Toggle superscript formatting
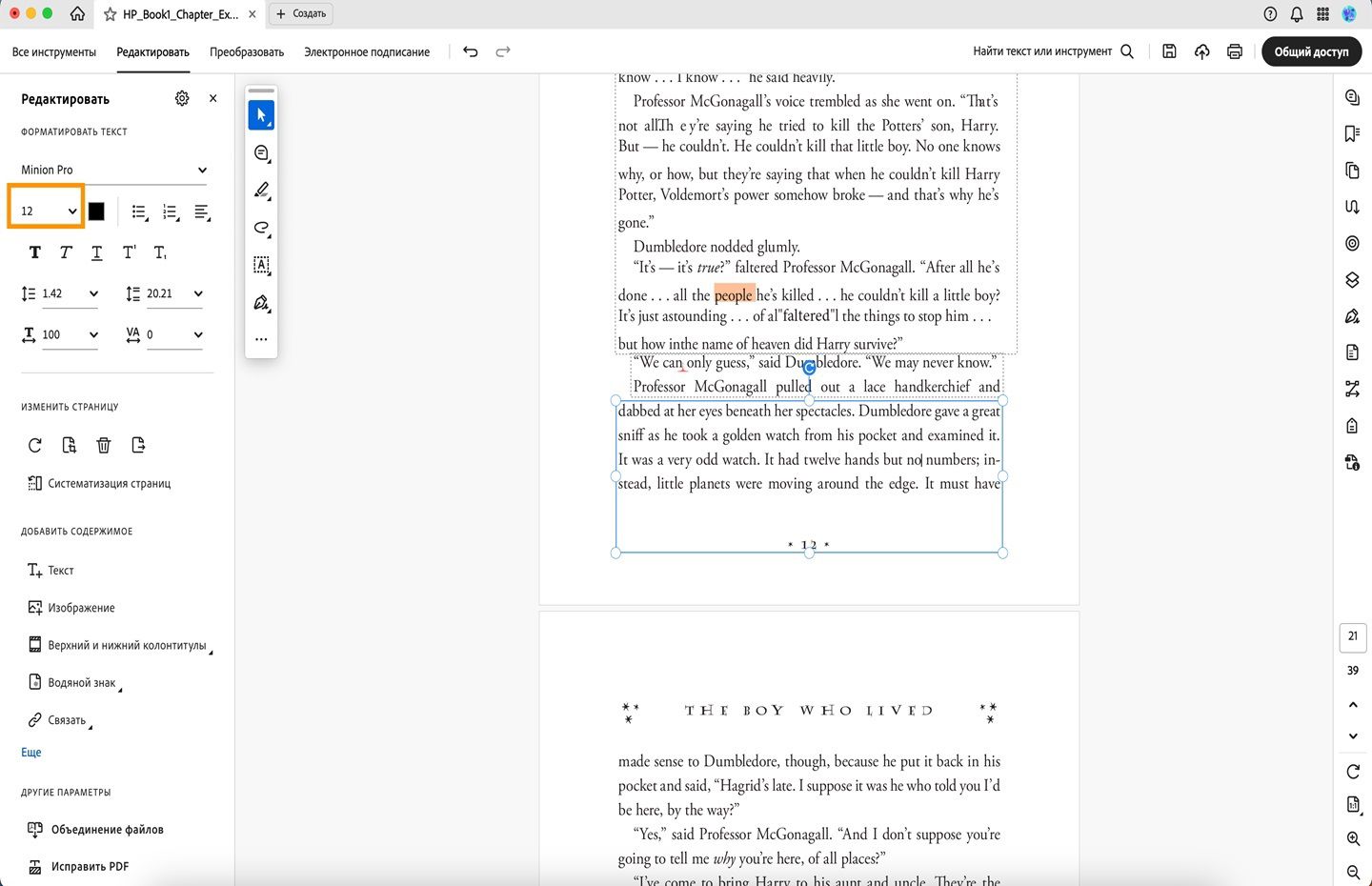Viewport: 1372px width, 886px height. [x=129, y=252]
